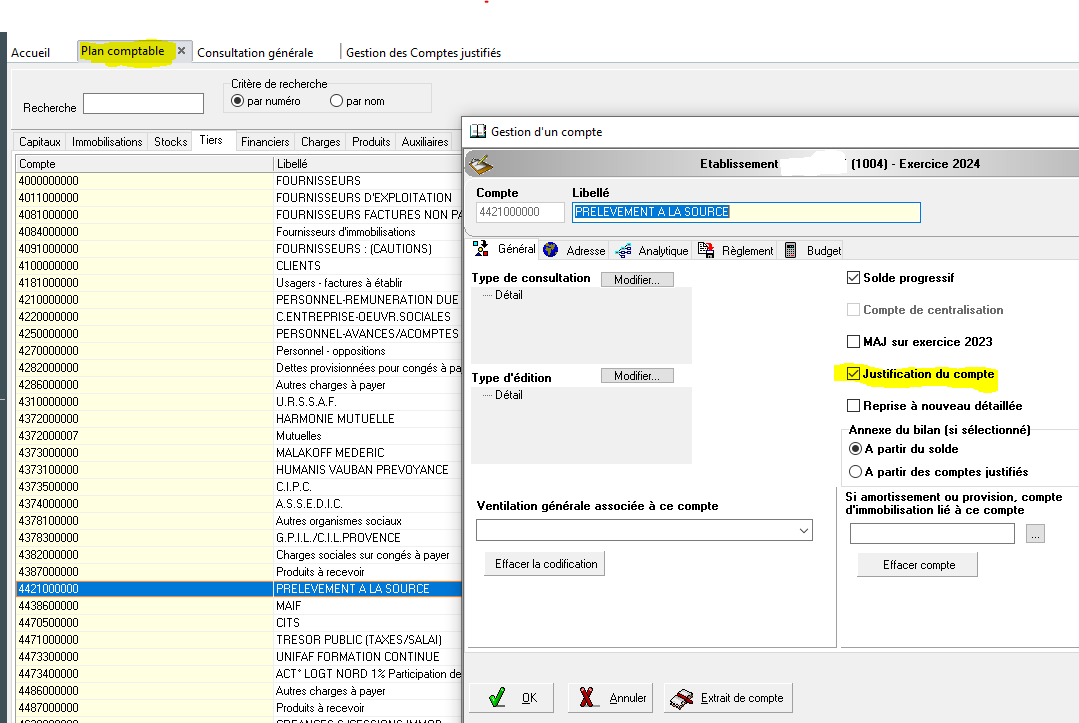Viewport: 1079px width, 723px height.
Task: Click the Recherche input field
Action: click(143, 104)
